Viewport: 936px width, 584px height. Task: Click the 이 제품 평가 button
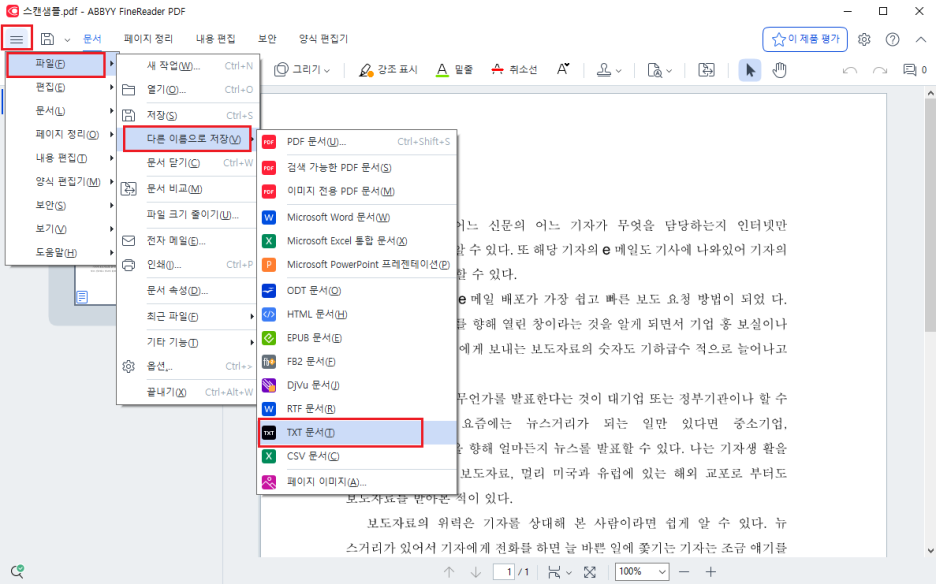click(x=805, y=39)
